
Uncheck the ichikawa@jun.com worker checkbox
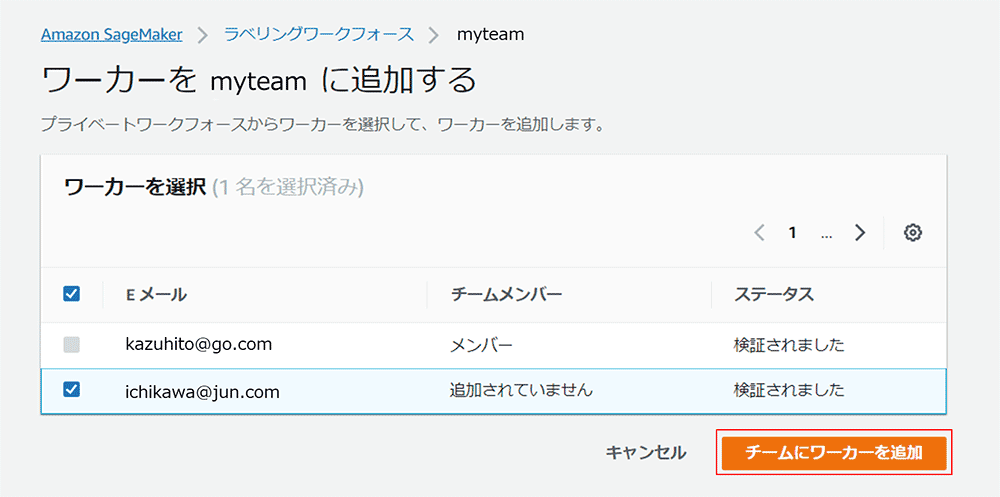71,390
